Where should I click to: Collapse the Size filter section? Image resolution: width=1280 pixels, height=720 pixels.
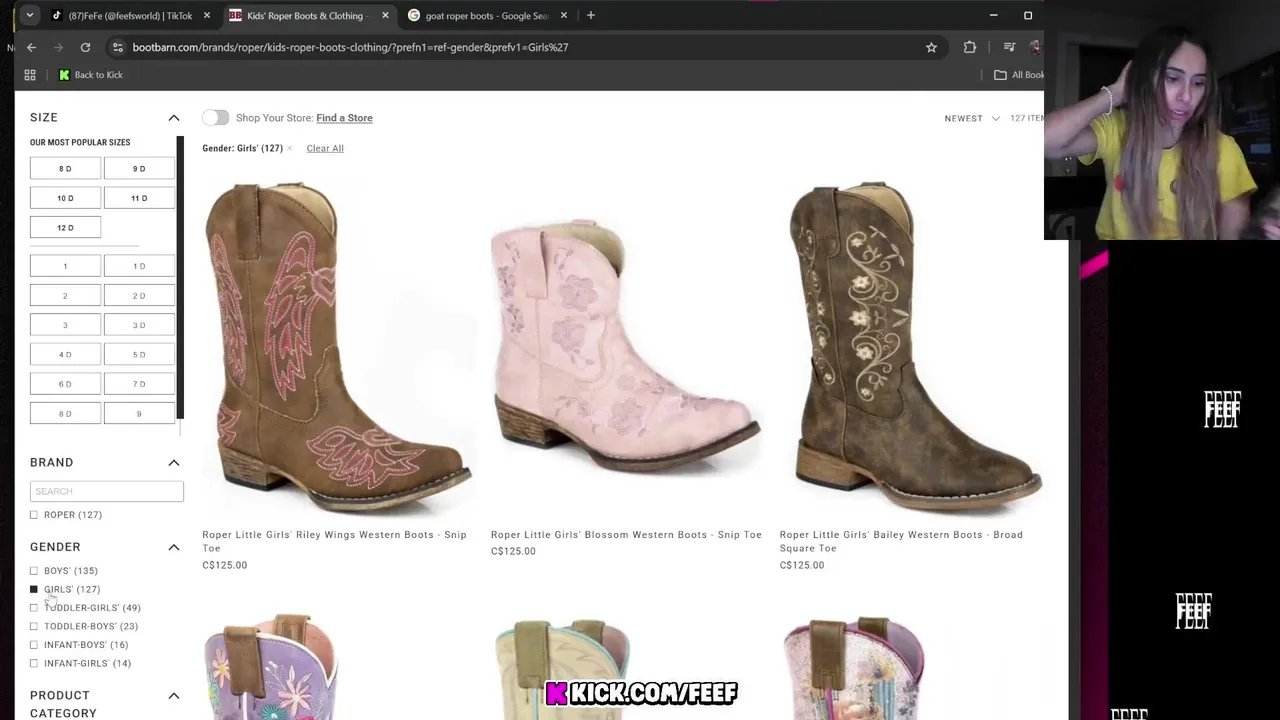173,118
